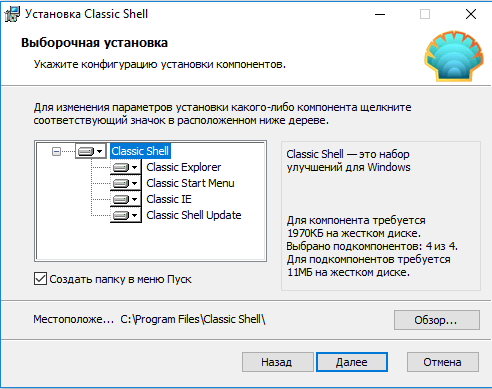The height and width of the screenshot is (389, 492).
Task: Click the Classic Shell seashell logo
Action: [x=454, y=56]
